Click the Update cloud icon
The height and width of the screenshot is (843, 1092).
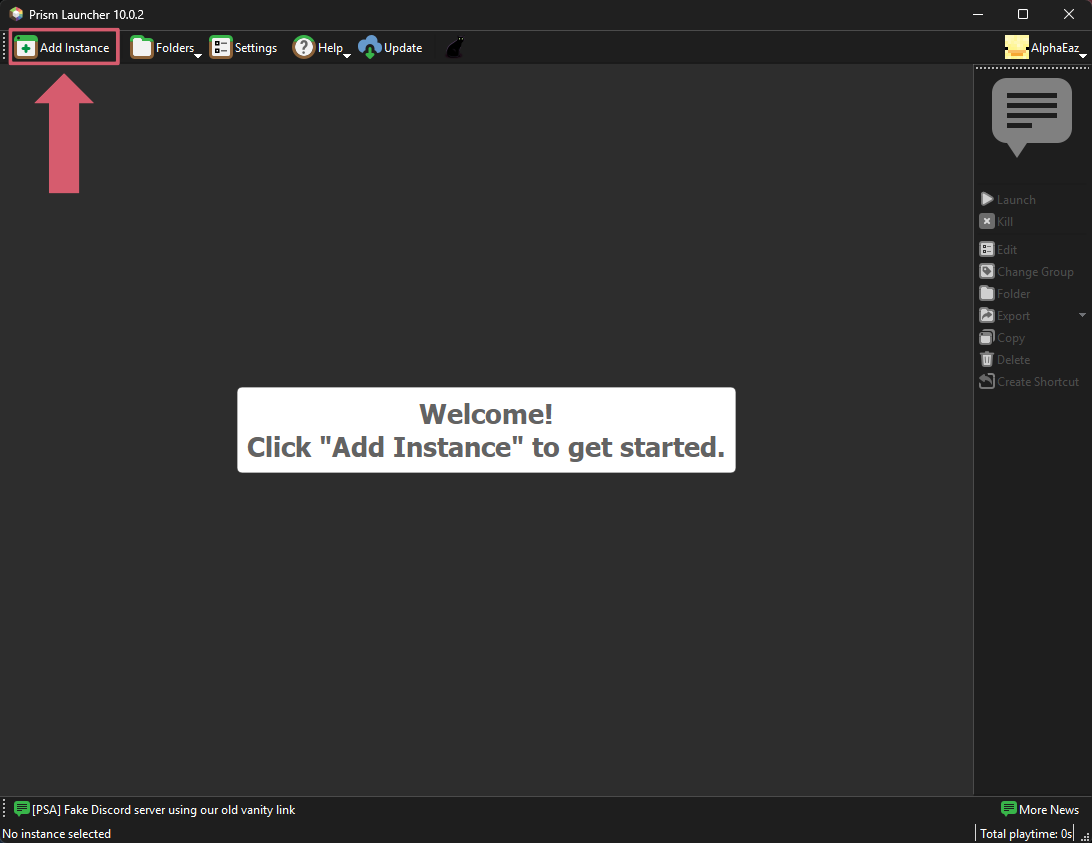pos(369,46)
